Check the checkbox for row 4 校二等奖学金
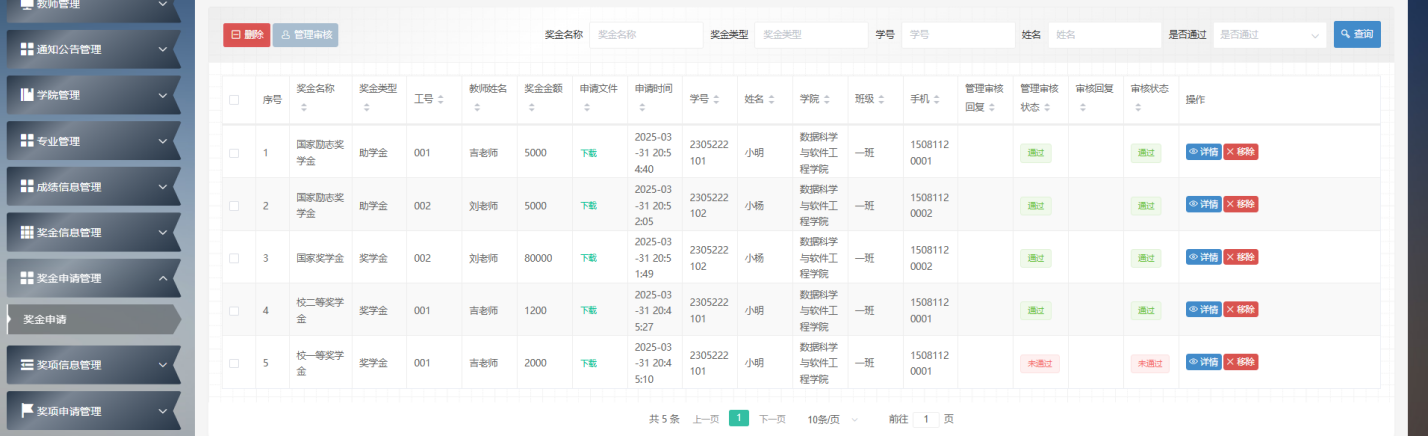1428x436 pixels. [234, 310]
